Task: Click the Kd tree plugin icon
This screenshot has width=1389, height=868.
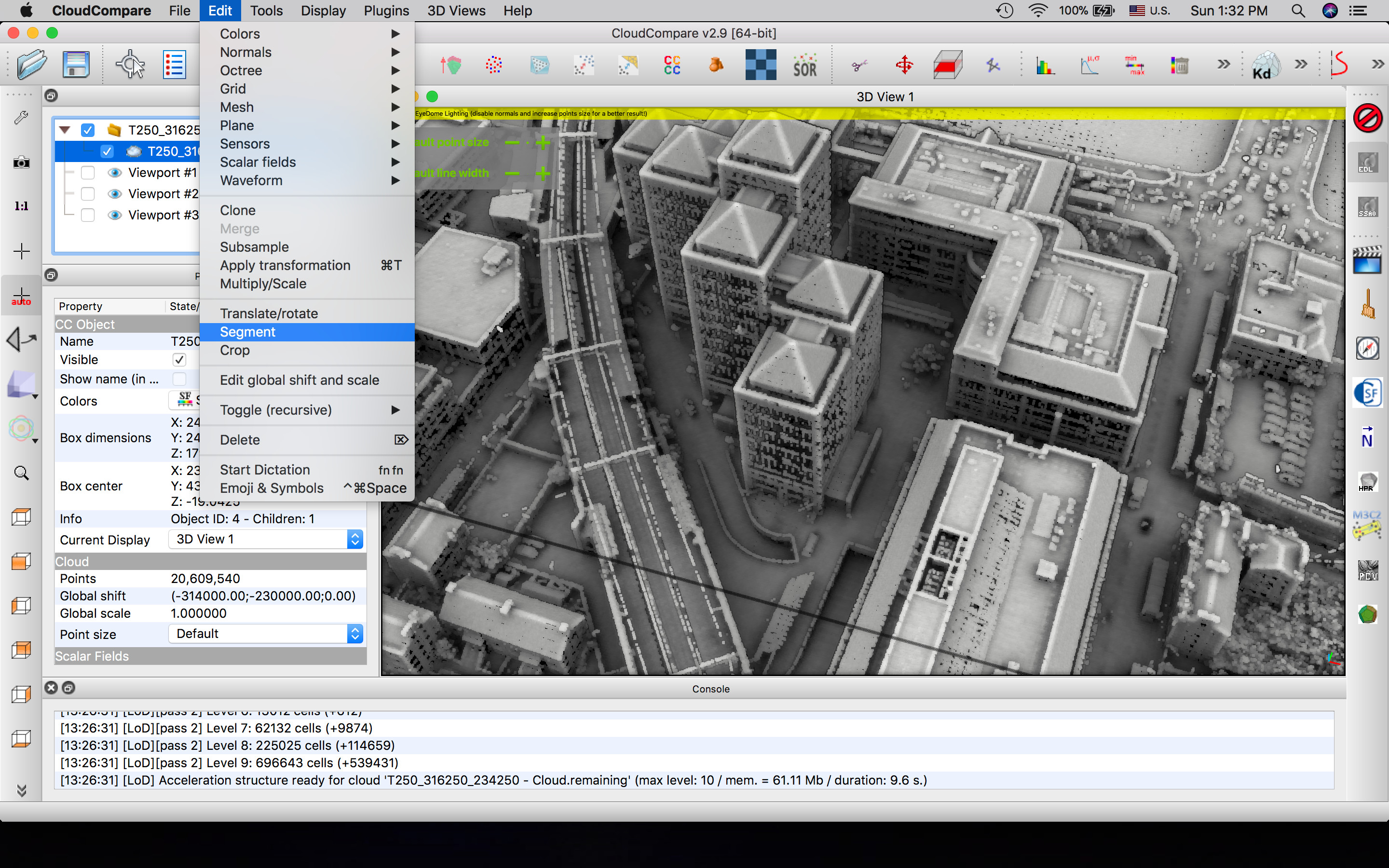Action: (x=1265, y=65)
